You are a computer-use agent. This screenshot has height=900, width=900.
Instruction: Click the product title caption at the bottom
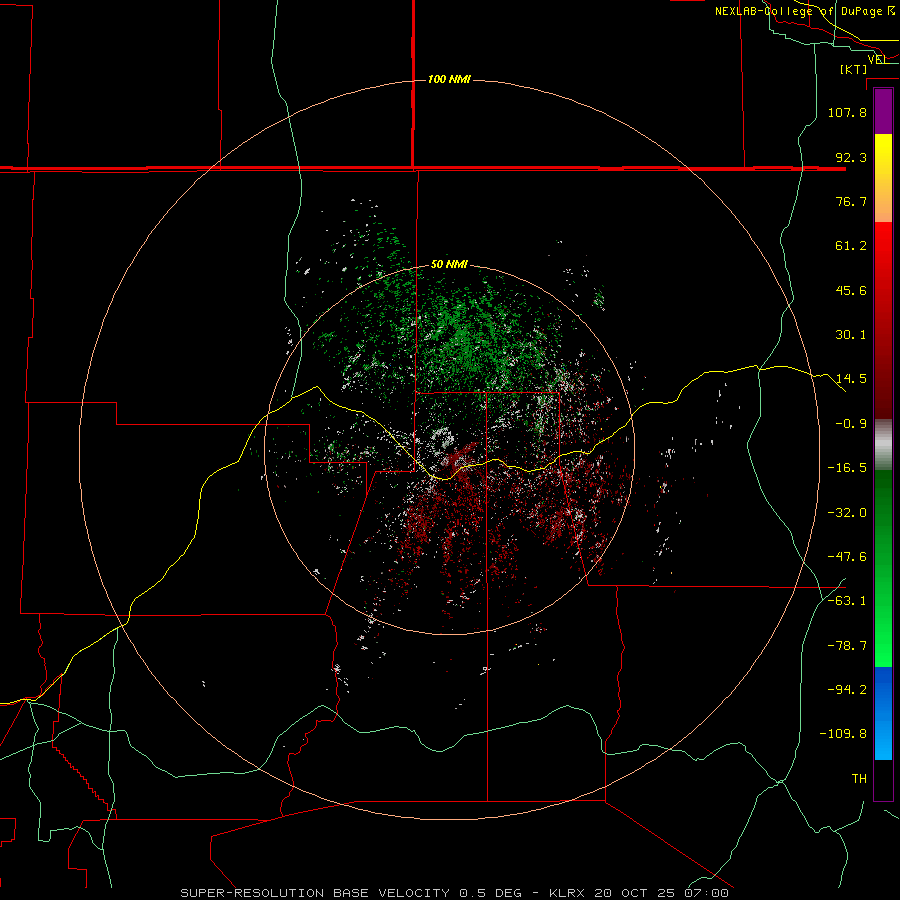(454, 893)
